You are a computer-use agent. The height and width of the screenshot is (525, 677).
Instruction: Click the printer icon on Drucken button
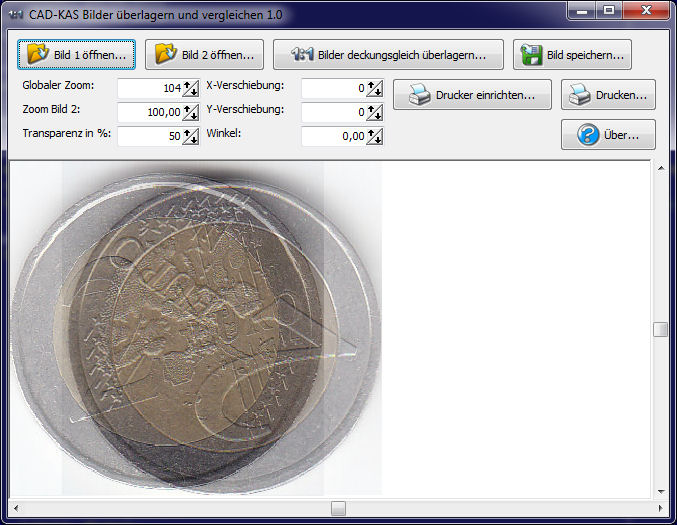click(x=580, y=95)
